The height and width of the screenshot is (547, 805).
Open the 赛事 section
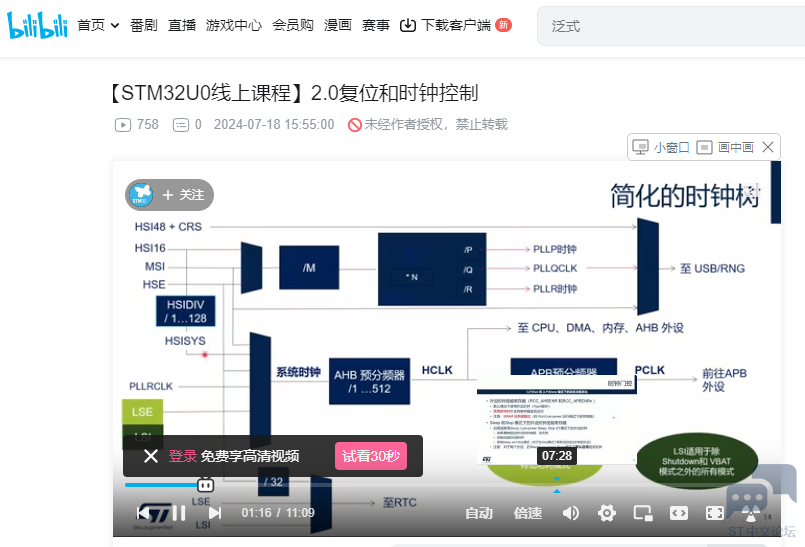376,25
